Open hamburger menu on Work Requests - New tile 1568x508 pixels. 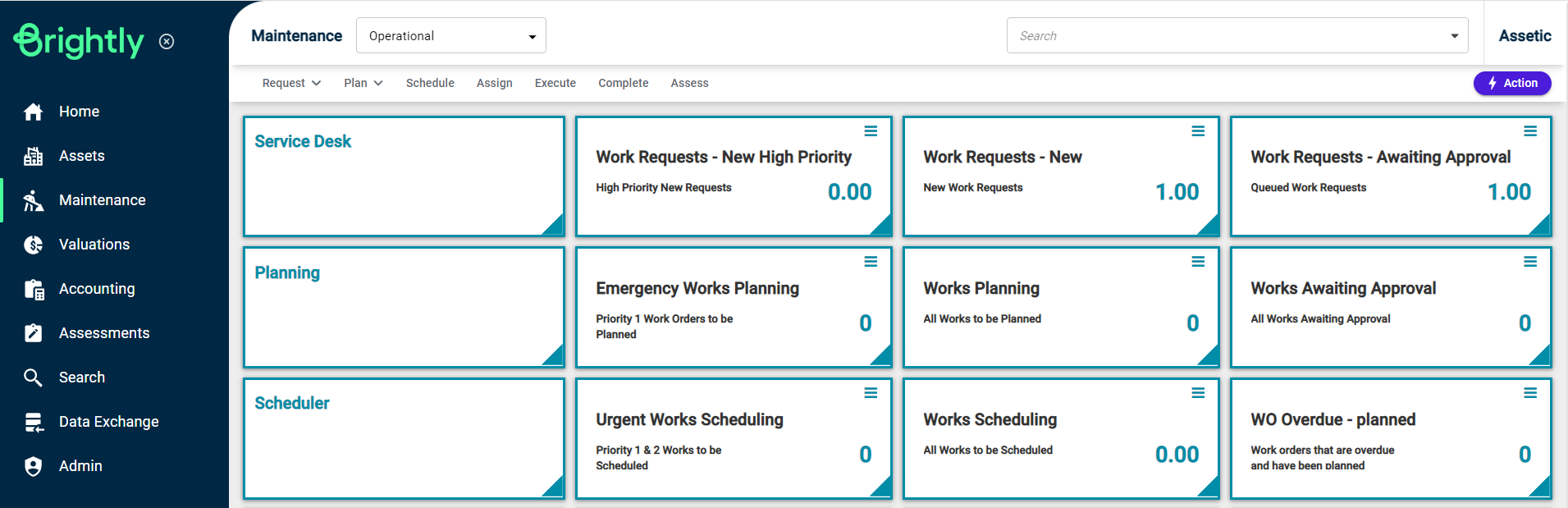point(1198,131)
